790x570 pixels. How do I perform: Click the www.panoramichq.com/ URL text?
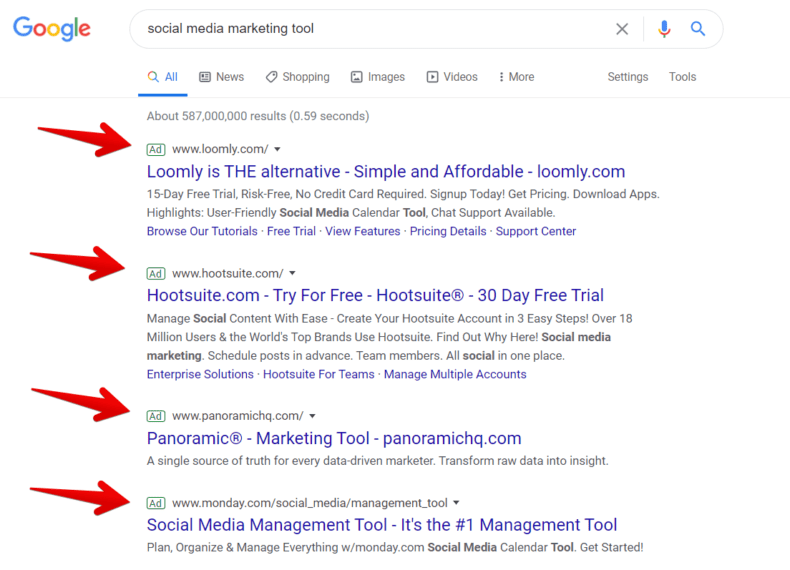238,416
